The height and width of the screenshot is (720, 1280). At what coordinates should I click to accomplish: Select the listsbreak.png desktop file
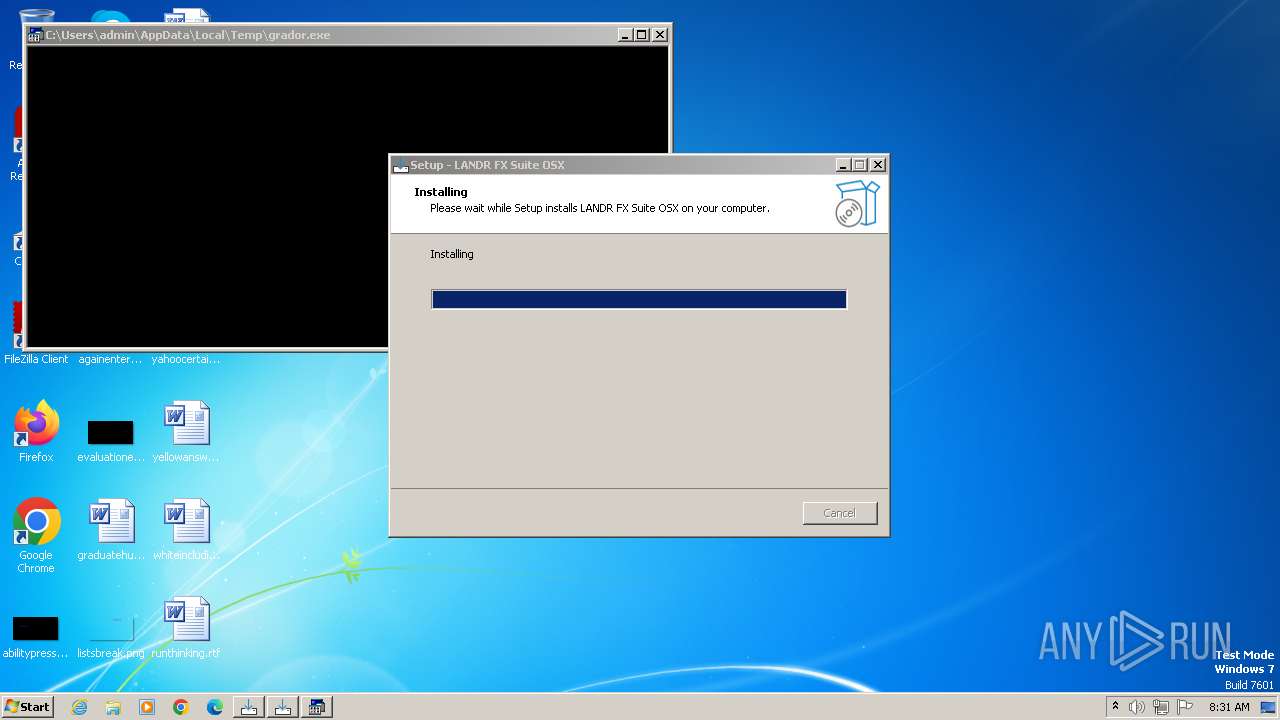[x=110, y=636]
